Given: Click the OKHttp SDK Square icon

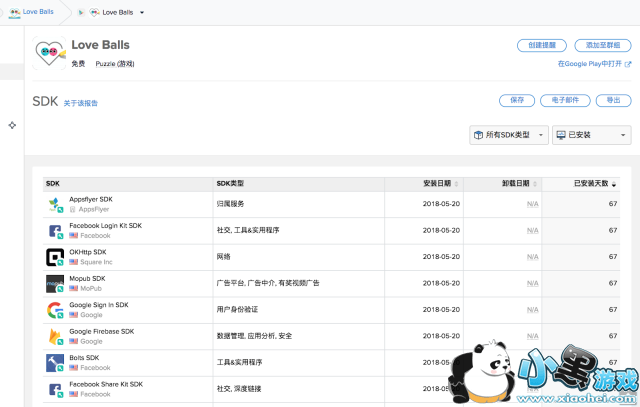Looking at the screenshot, I should [55, 258].
